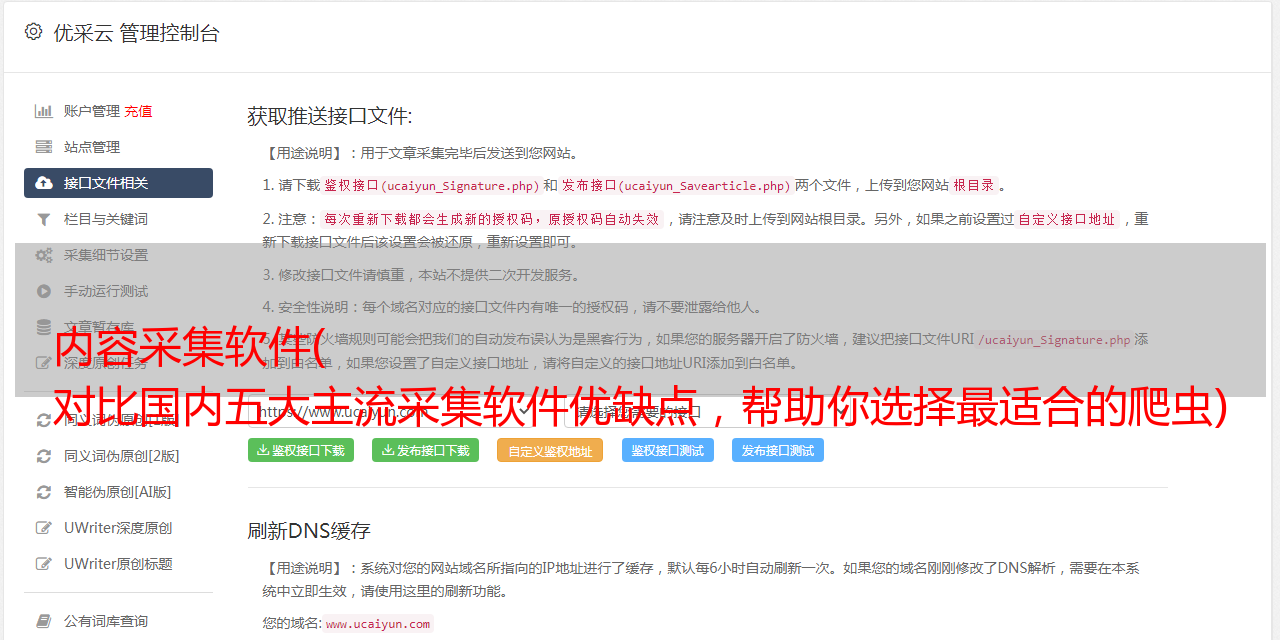This screenshot has width=1280, height=640.
Task: Run the 发布接口测试 button
Action: tap(778, 450)
